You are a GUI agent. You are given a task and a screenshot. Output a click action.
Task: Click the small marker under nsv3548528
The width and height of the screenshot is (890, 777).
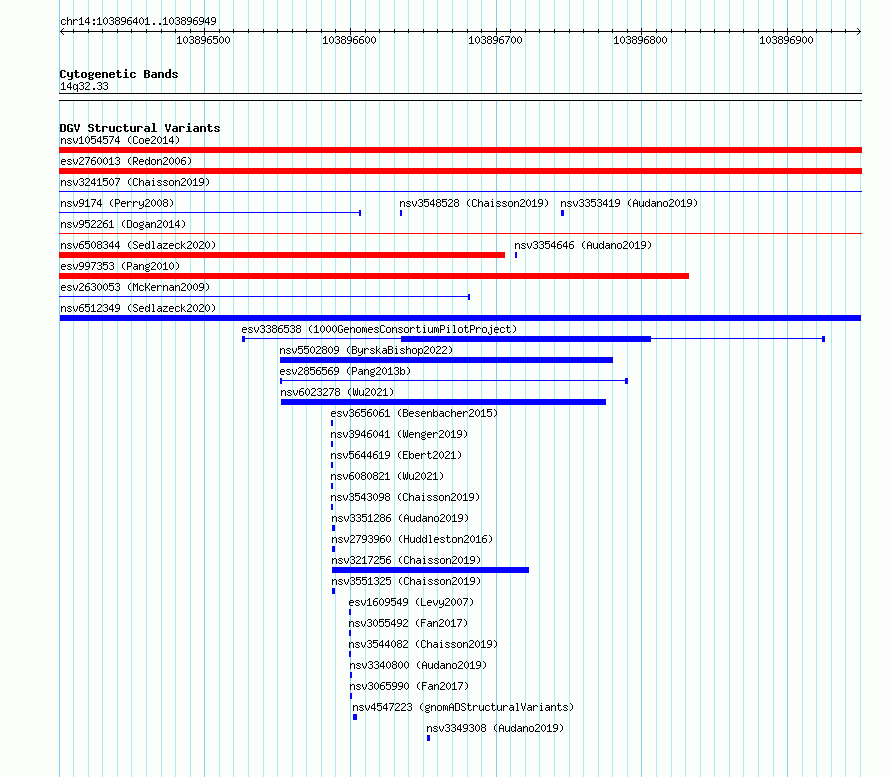401,213
